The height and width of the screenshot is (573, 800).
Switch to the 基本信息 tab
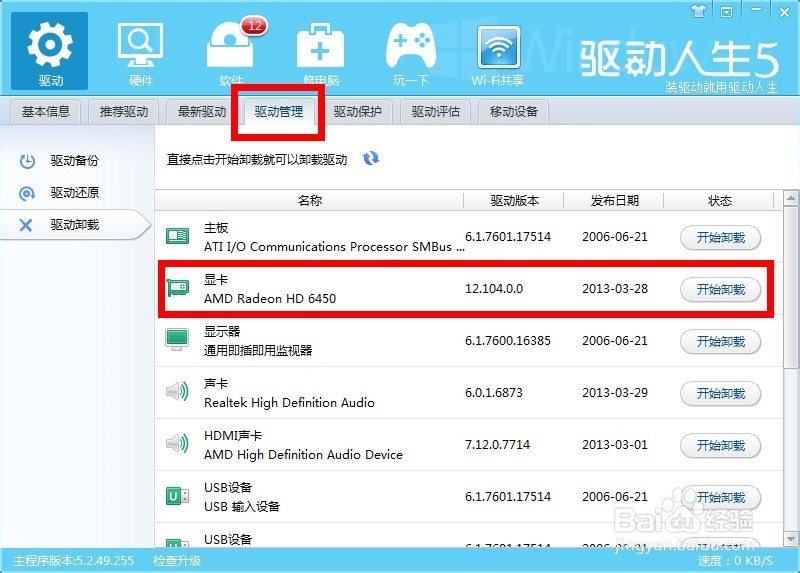[45, 112]
